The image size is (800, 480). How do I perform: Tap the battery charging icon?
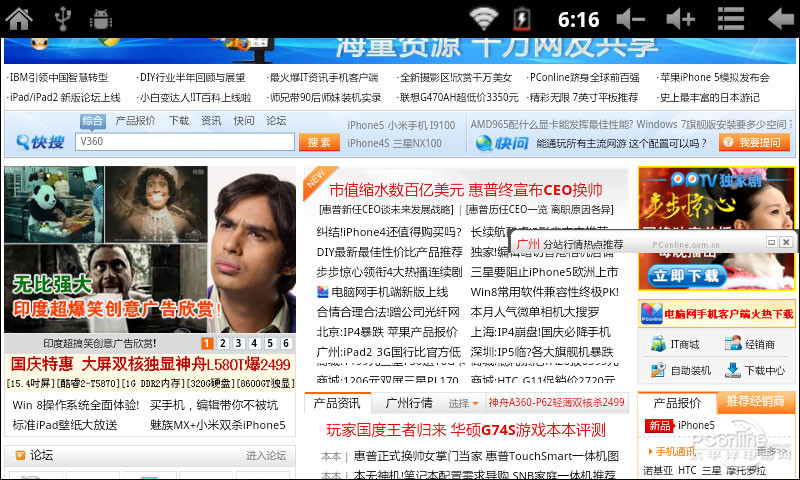pos(521,19)
